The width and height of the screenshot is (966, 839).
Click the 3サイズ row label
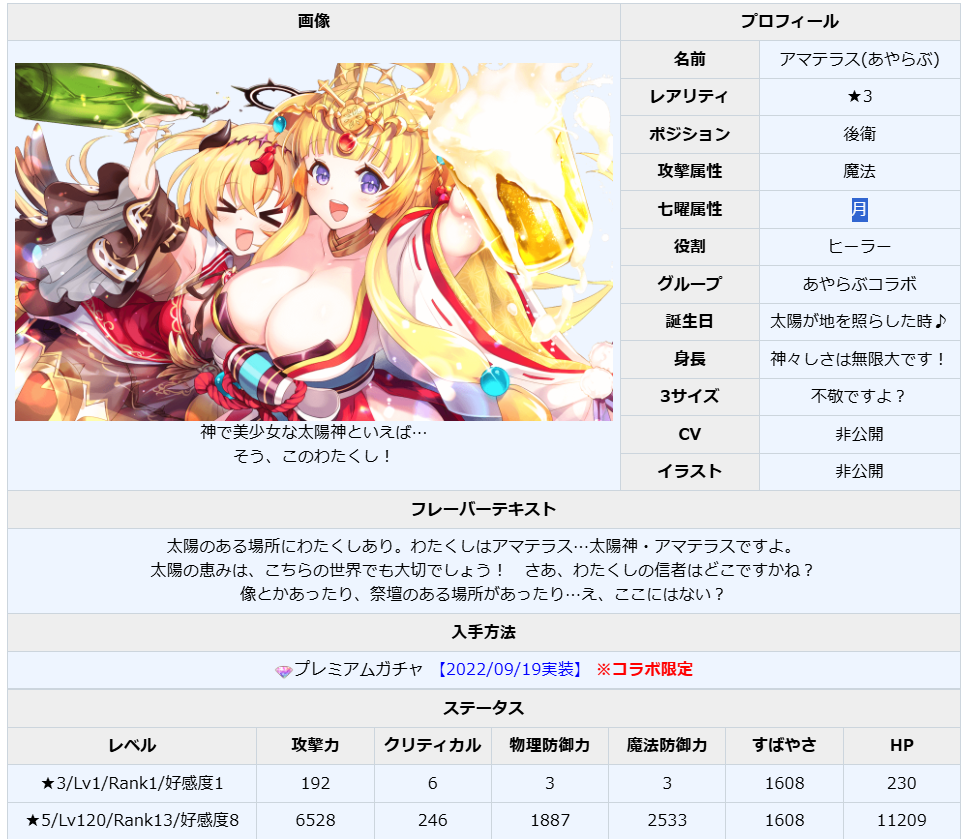pyautogui.click(x=689, y=396)
